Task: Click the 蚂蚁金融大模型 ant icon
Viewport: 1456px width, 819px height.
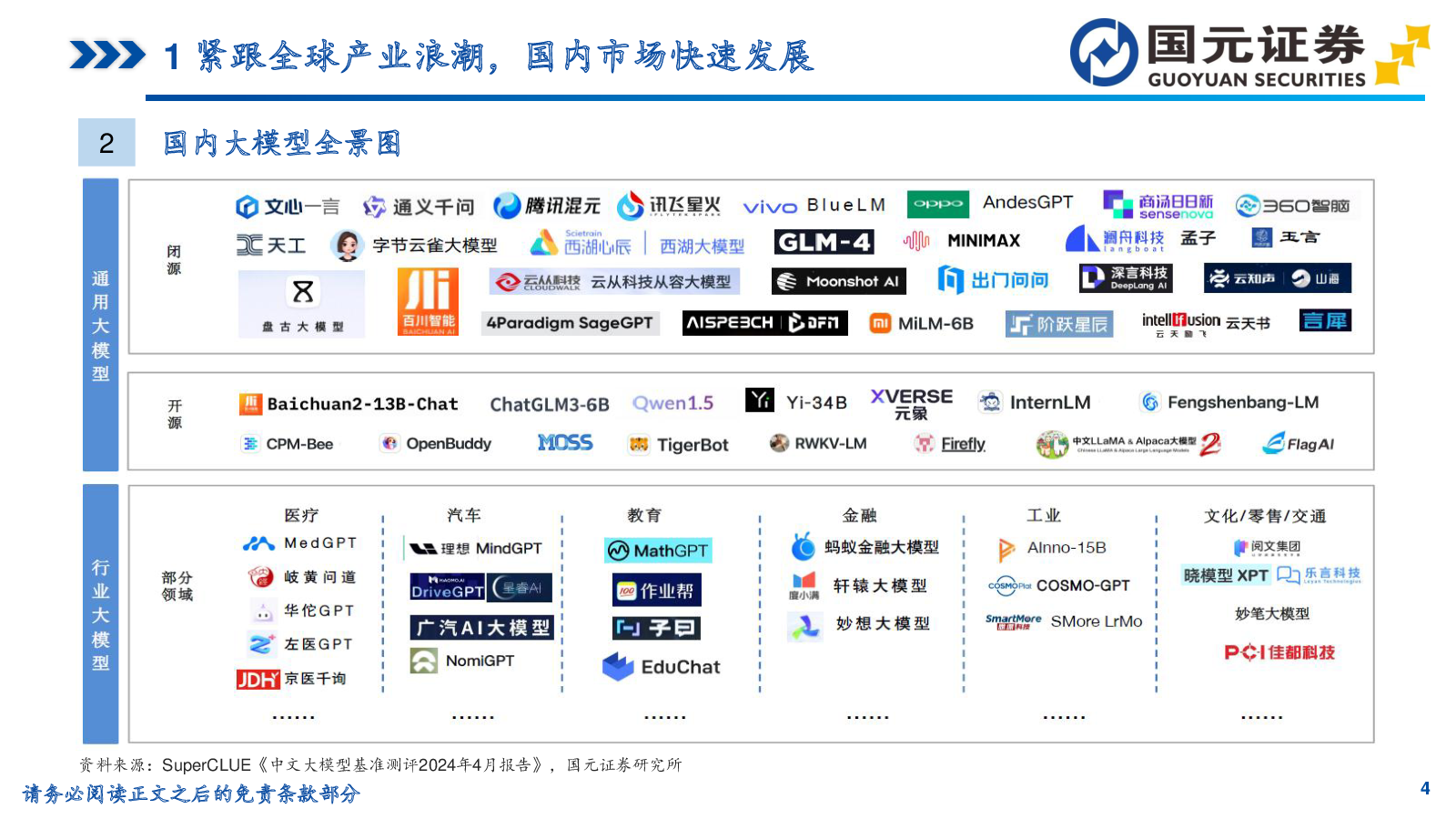Action: 804,546
